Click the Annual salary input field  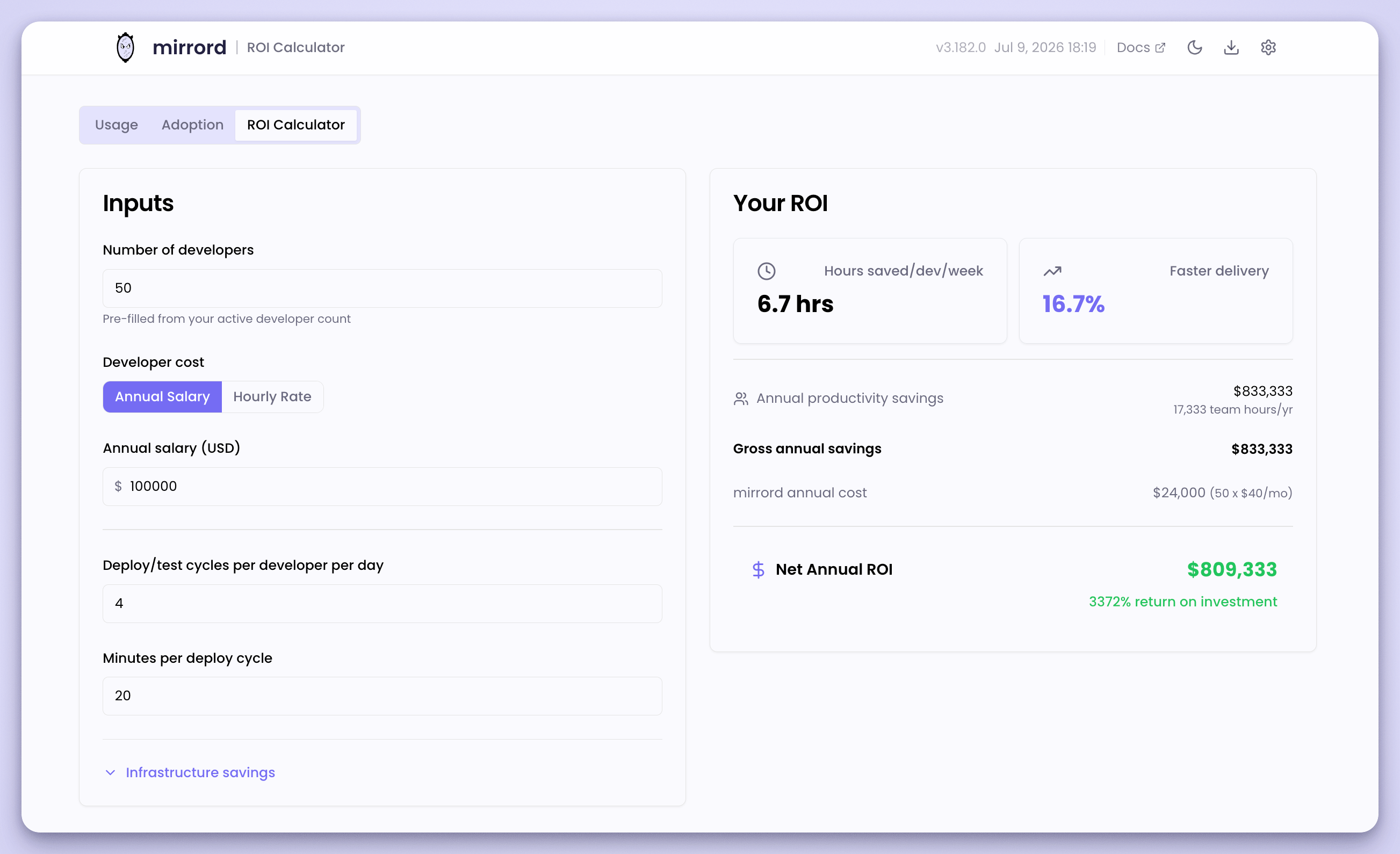tap(383, 487)
